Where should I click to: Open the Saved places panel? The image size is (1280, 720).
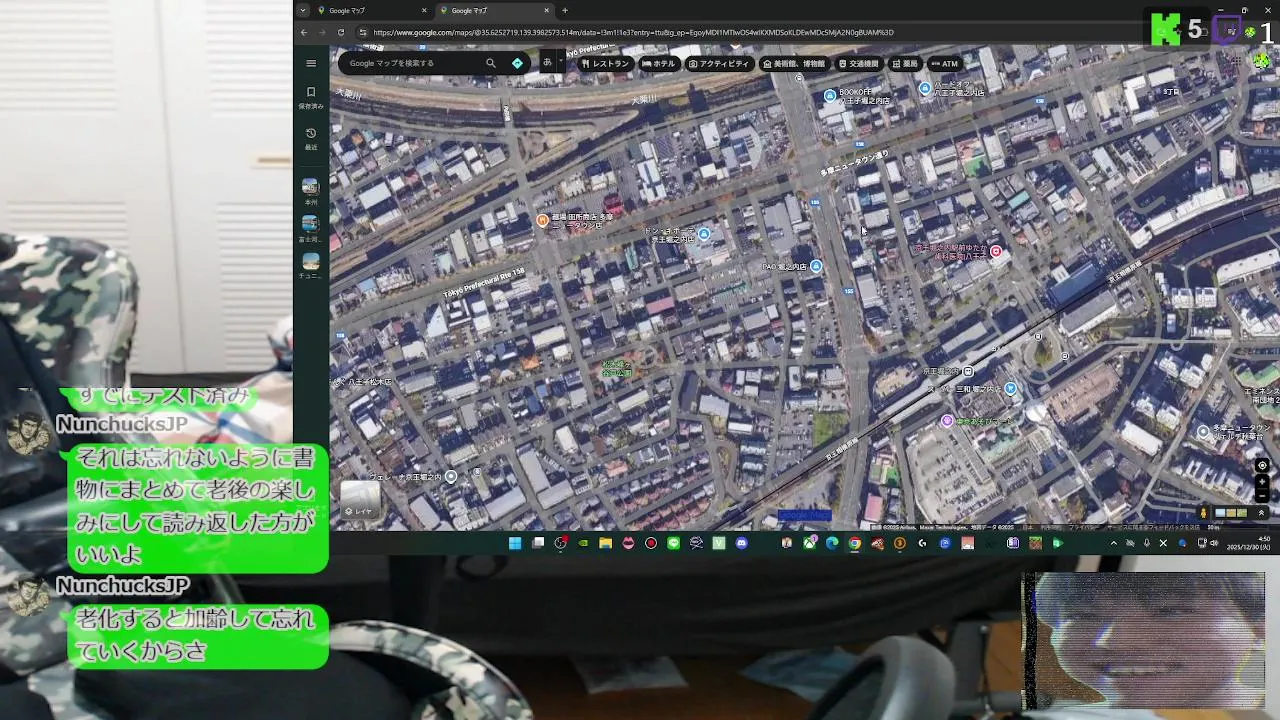tap(311, 96)
